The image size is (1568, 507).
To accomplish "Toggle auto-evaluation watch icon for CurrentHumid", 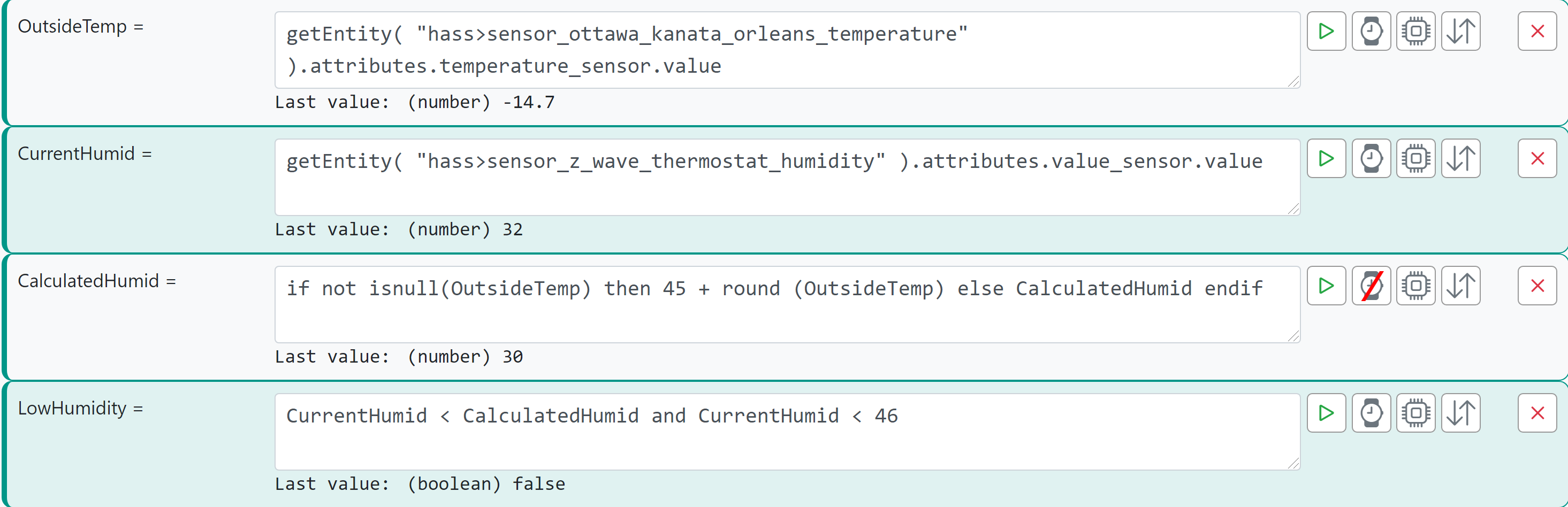I will [x=1372, y=158].
